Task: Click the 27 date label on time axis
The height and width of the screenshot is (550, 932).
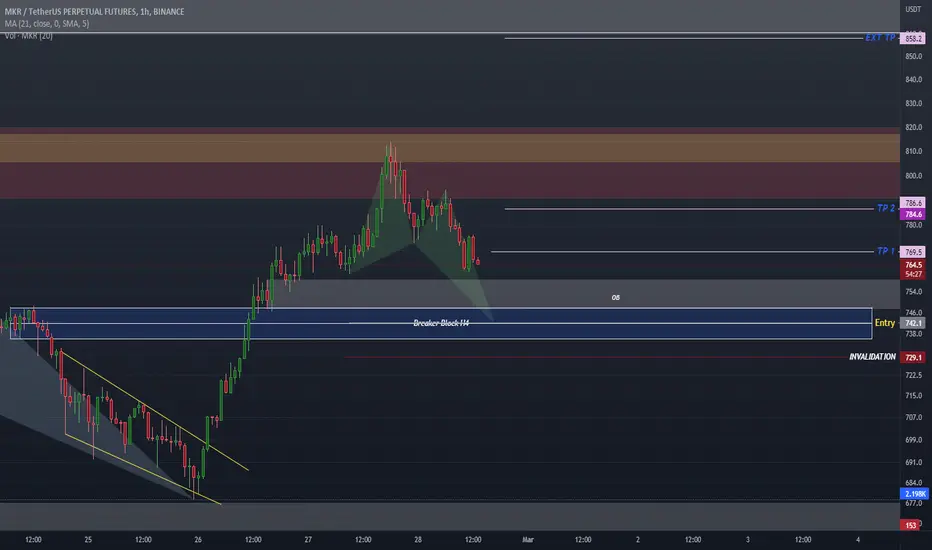Action: (308, 540)
